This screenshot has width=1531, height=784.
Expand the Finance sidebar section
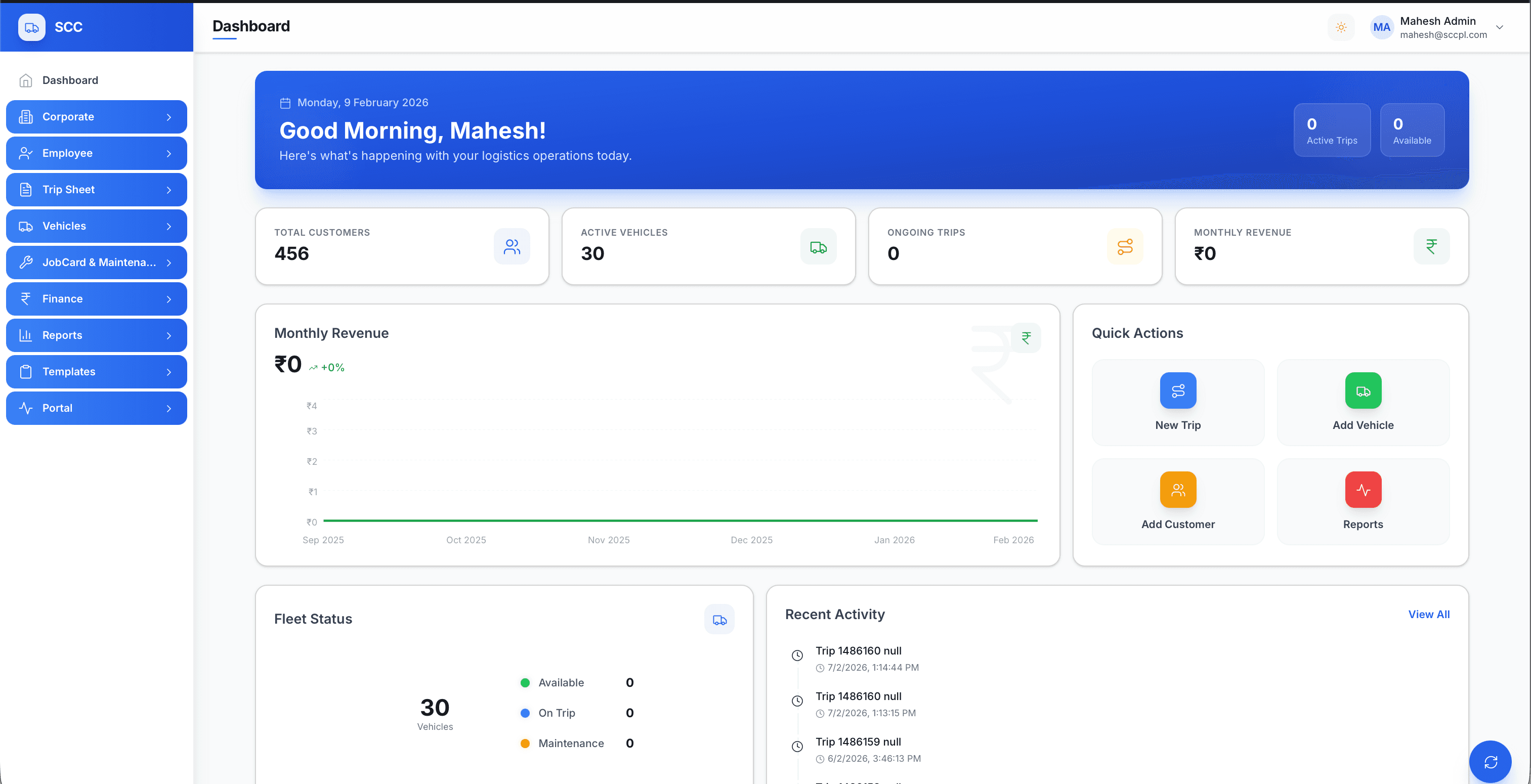click(96, 299)
